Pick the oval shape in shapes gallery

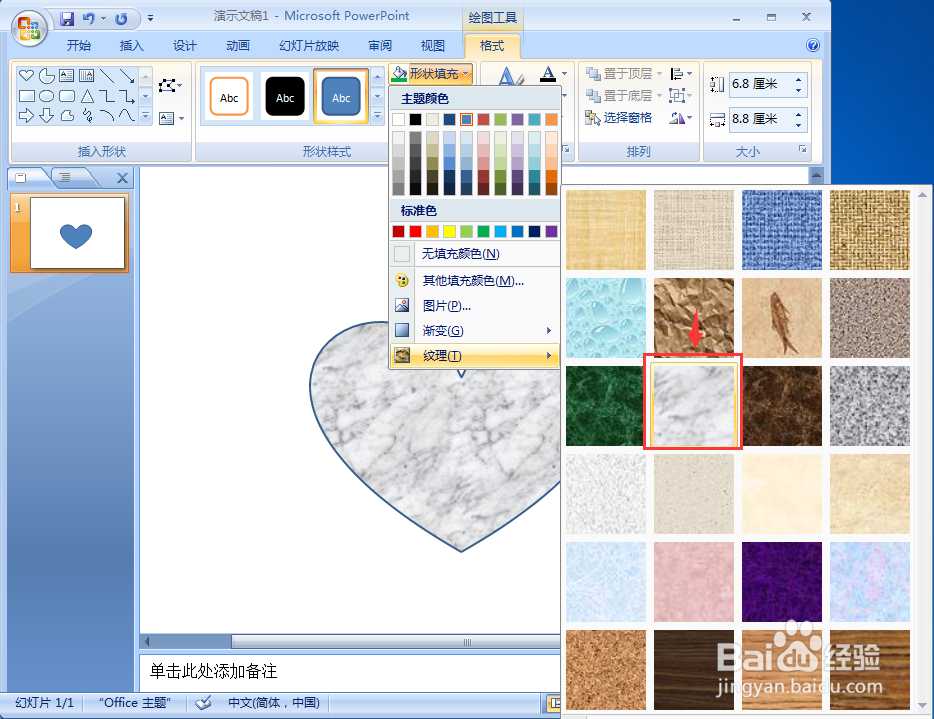tap(46, 96)
